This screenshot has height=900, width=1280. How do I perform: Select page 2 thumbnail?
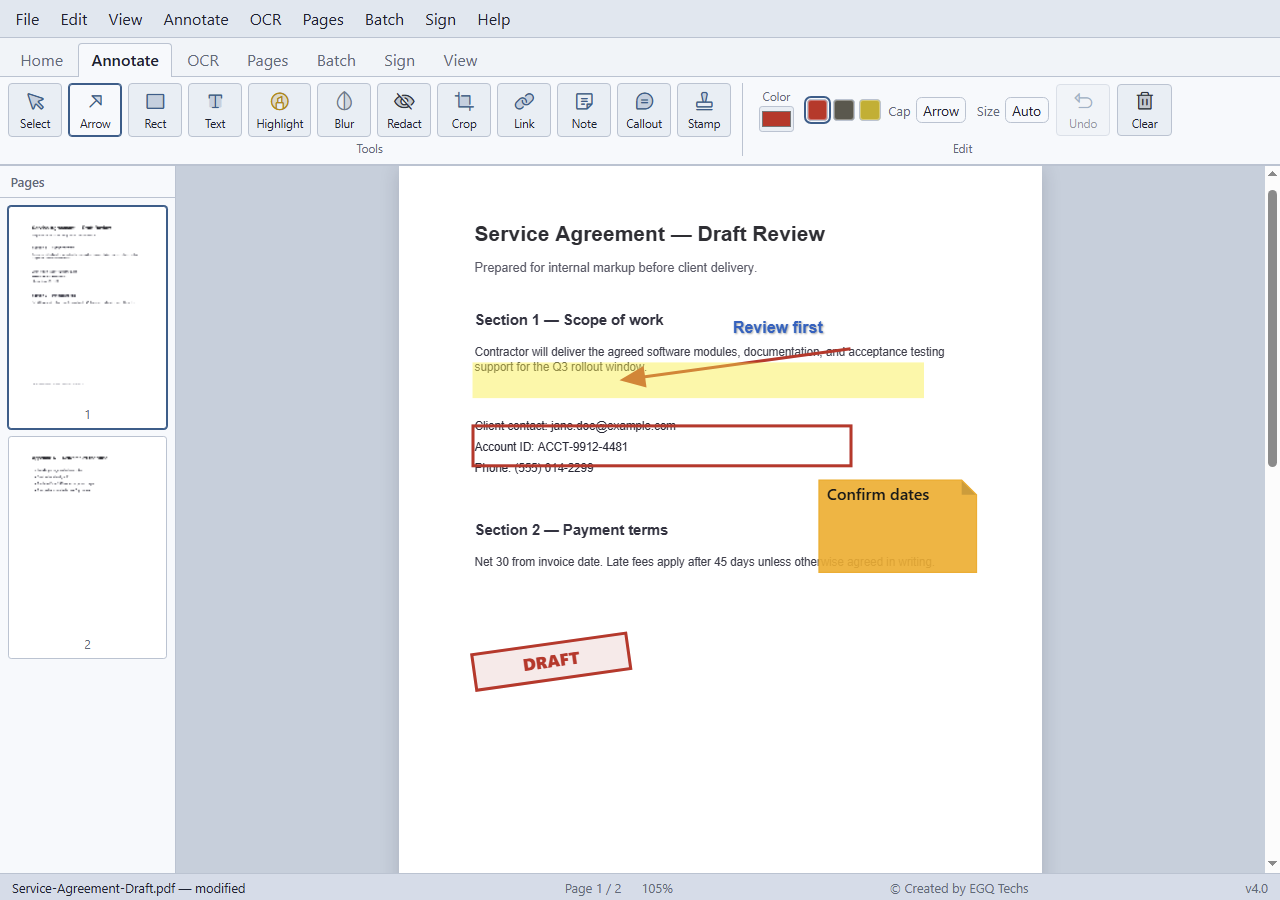[87, 547]
